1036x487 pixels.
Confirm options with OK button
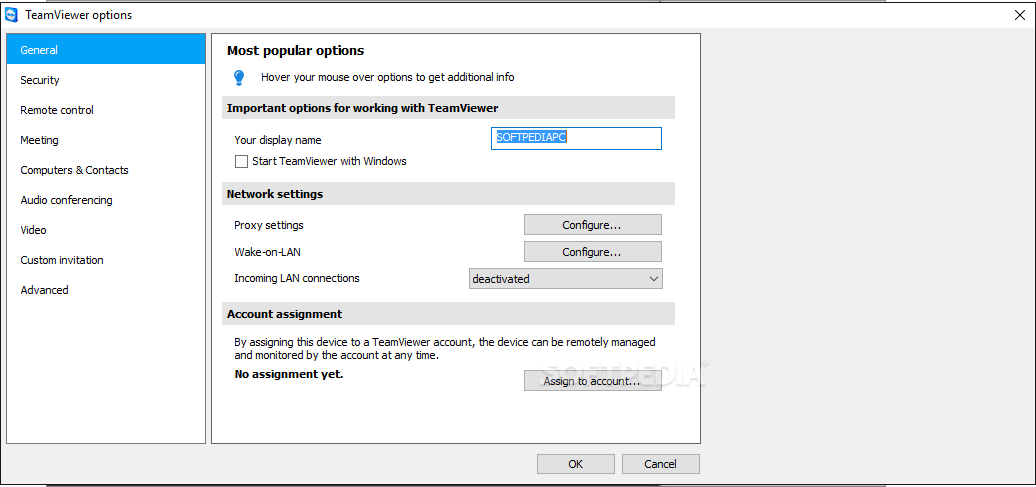point(575,464)
